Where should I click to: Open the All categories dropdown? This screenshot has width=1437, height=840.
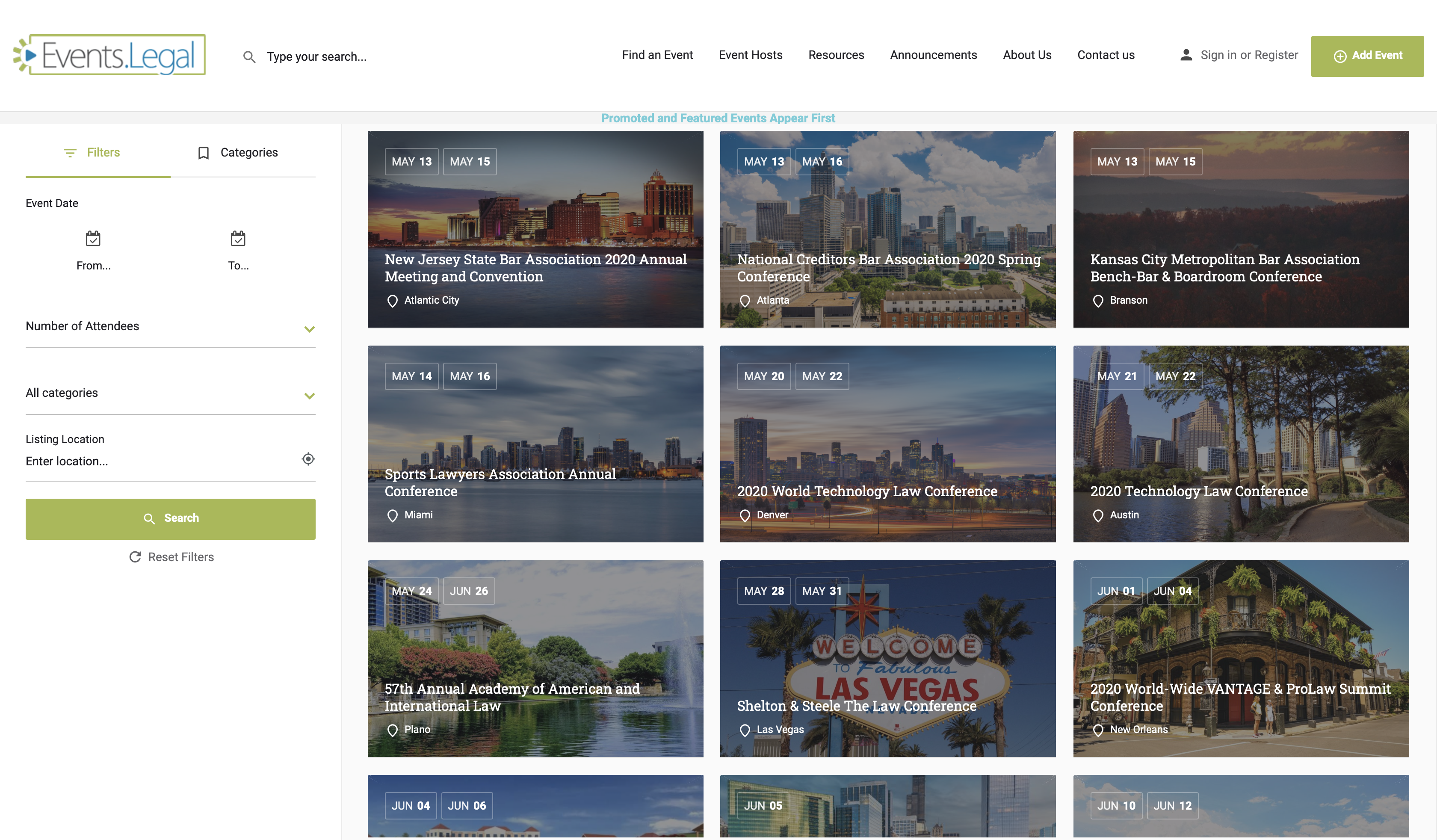point(171,393)
